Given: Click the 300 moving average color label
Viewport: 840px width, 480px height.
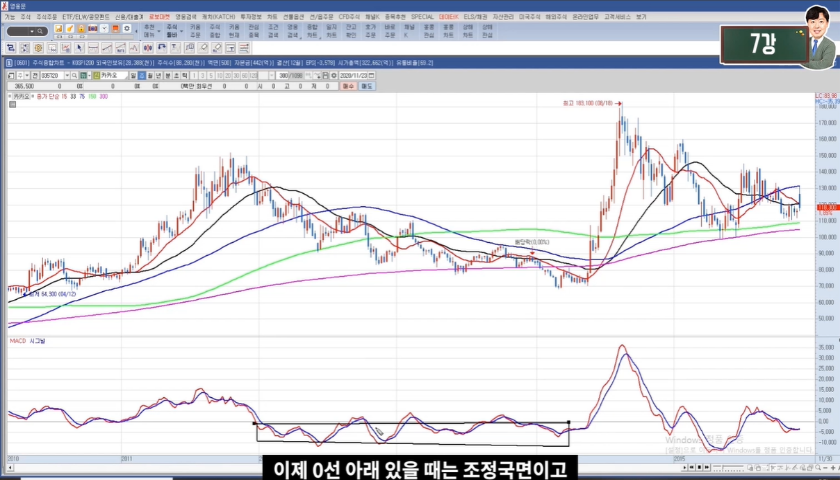Looking at the screenshot, I should tap(104, 96).
